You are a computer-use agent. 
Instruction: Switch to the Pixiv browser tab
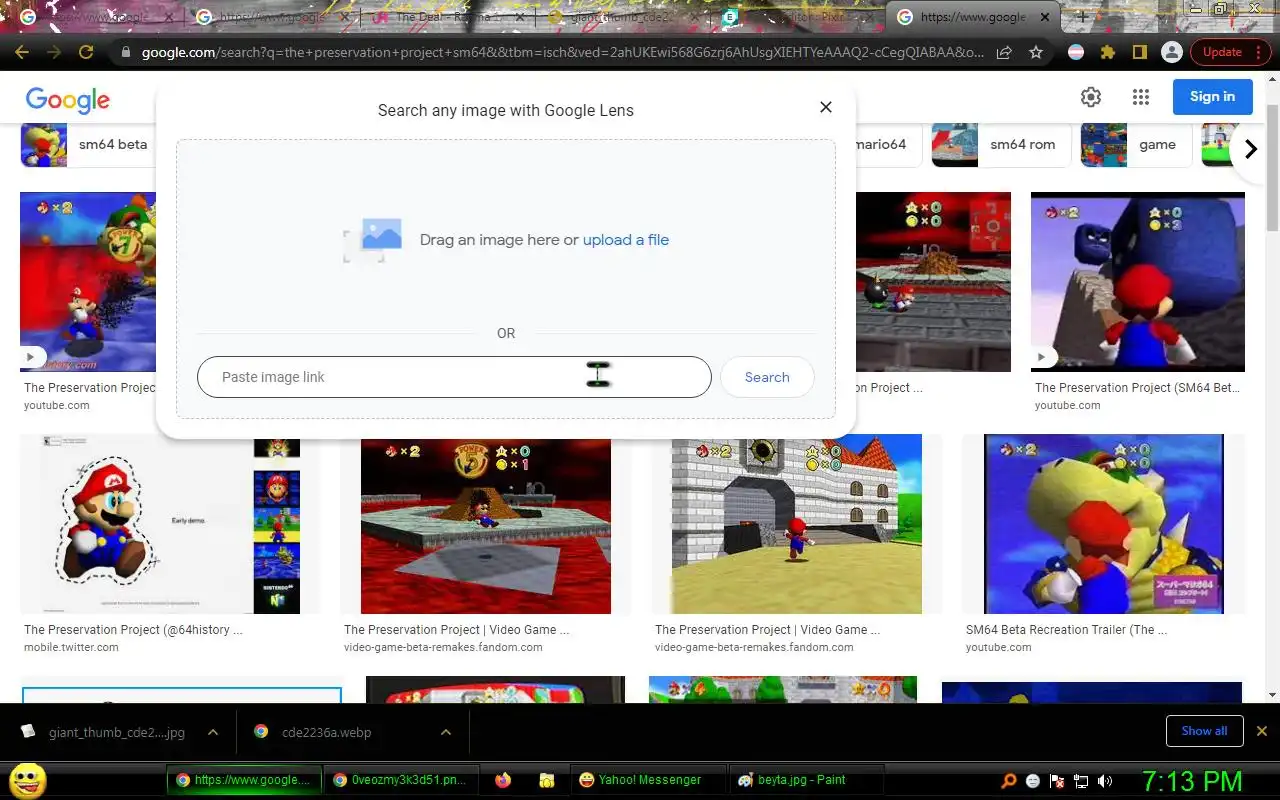[x=800, y=17]
